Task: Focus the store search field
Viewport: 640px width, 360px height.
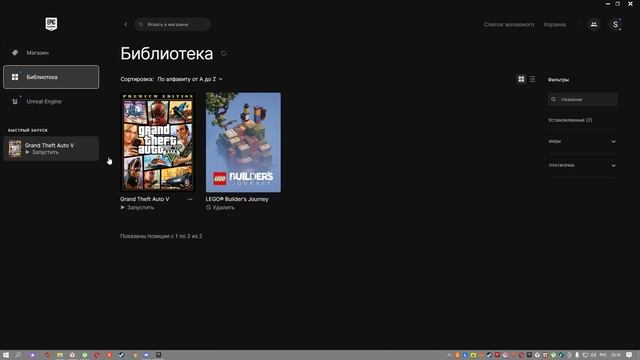Action: pos(173,24)
